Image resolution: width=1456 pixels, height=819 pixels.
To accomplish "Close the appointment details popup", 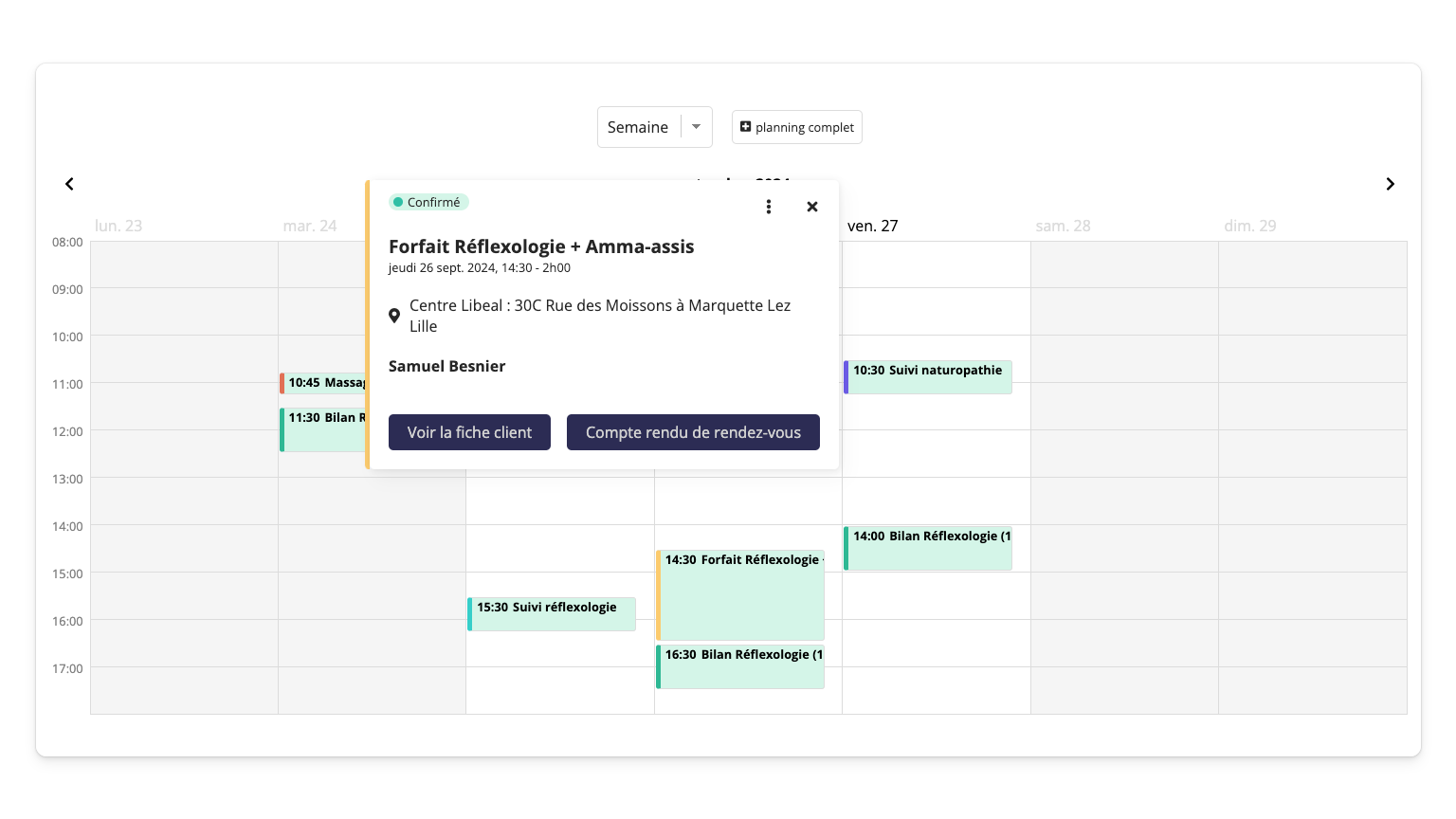I will [812, 207].
